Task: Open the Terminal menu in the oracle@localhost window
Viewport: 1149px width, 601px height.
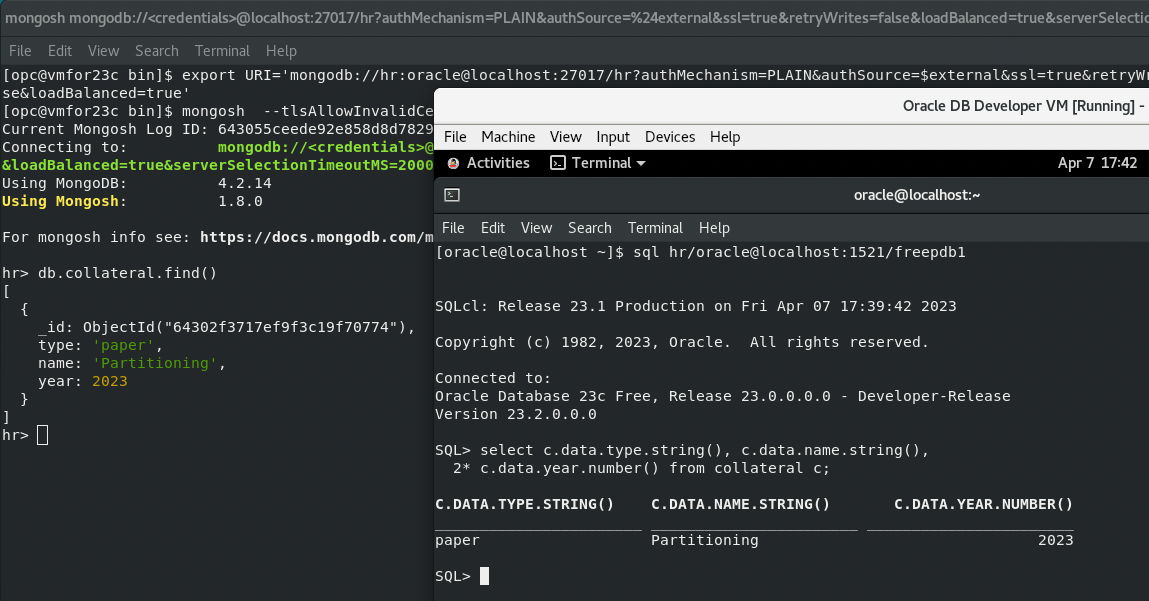Action: [x=655, y=228]
